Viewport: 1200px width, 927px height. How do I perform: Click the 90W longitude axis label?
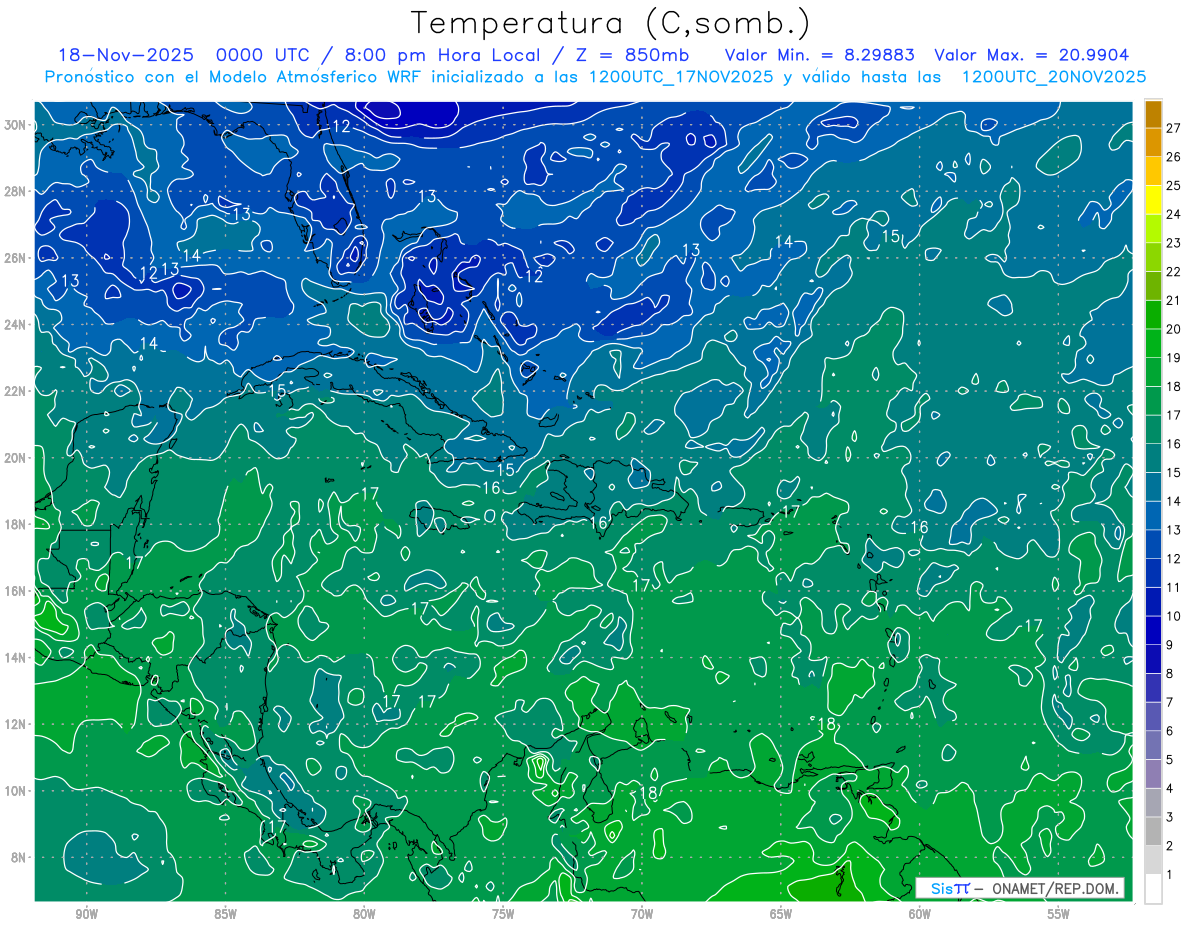click(87, 914)
